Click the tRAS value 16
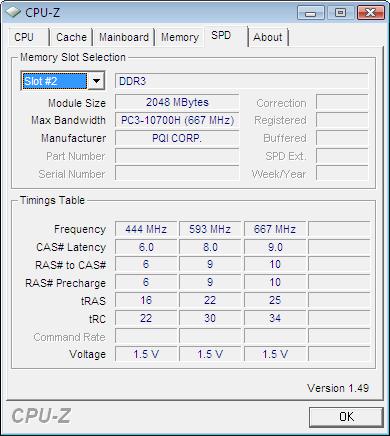The height and width of the screenshot is (436, 390). [x=146, y=300]
